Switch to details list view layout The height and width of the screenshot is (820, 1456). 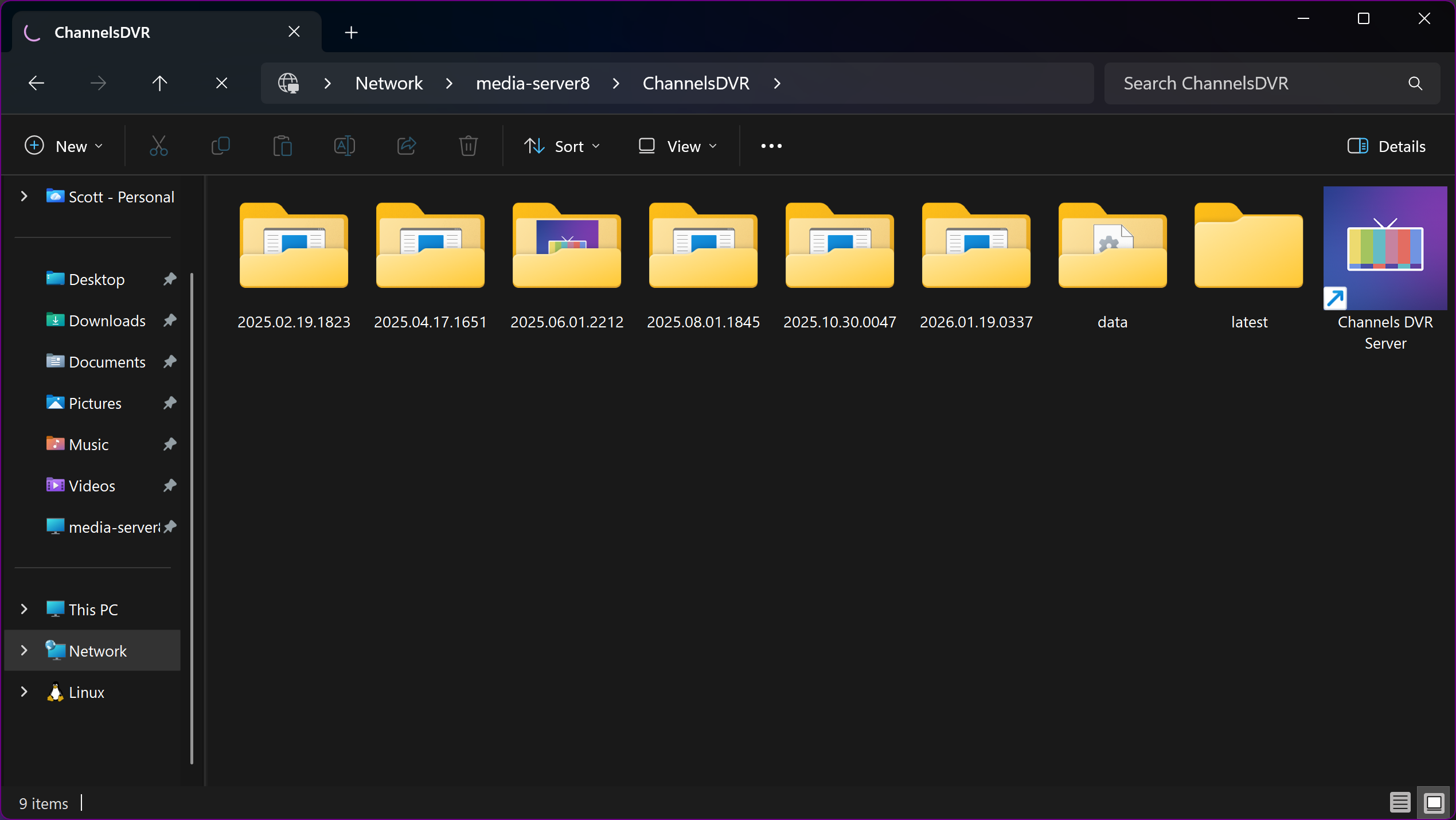point(1400,803)
